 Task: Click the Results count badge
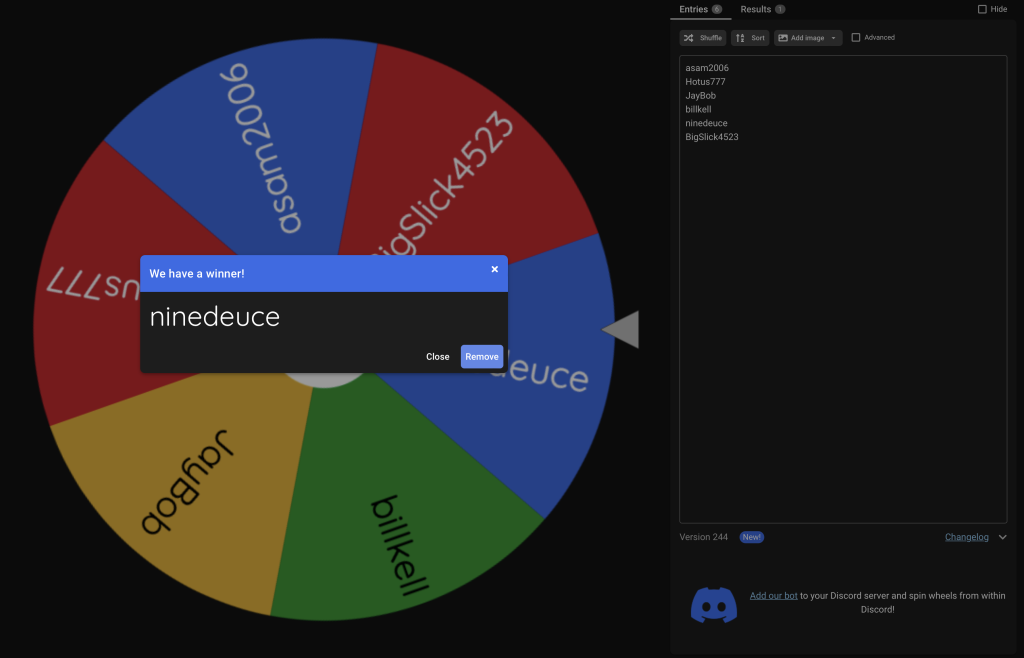click(780, 9)
